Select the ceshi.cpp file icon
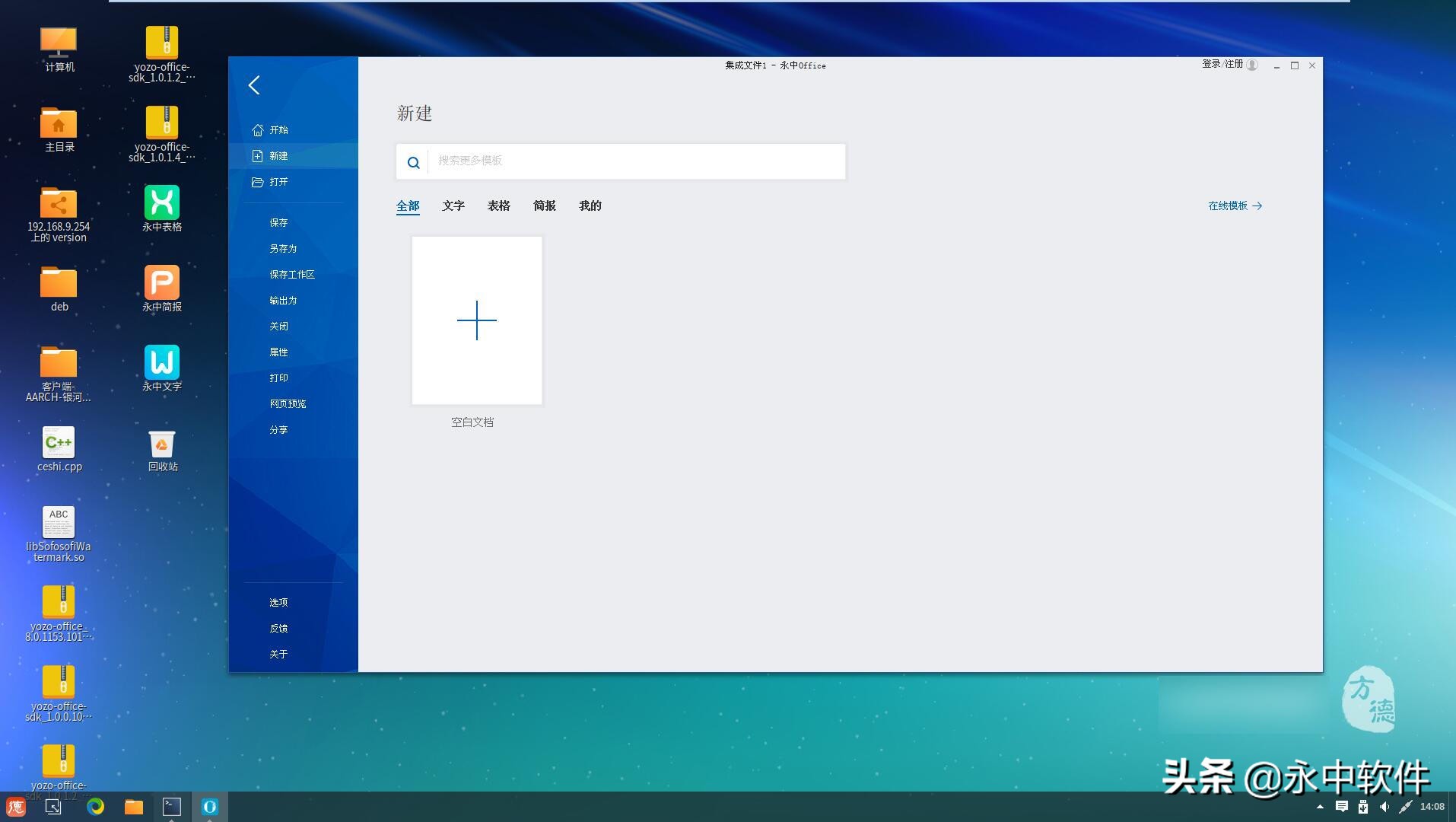 click(x=59, y=449)
